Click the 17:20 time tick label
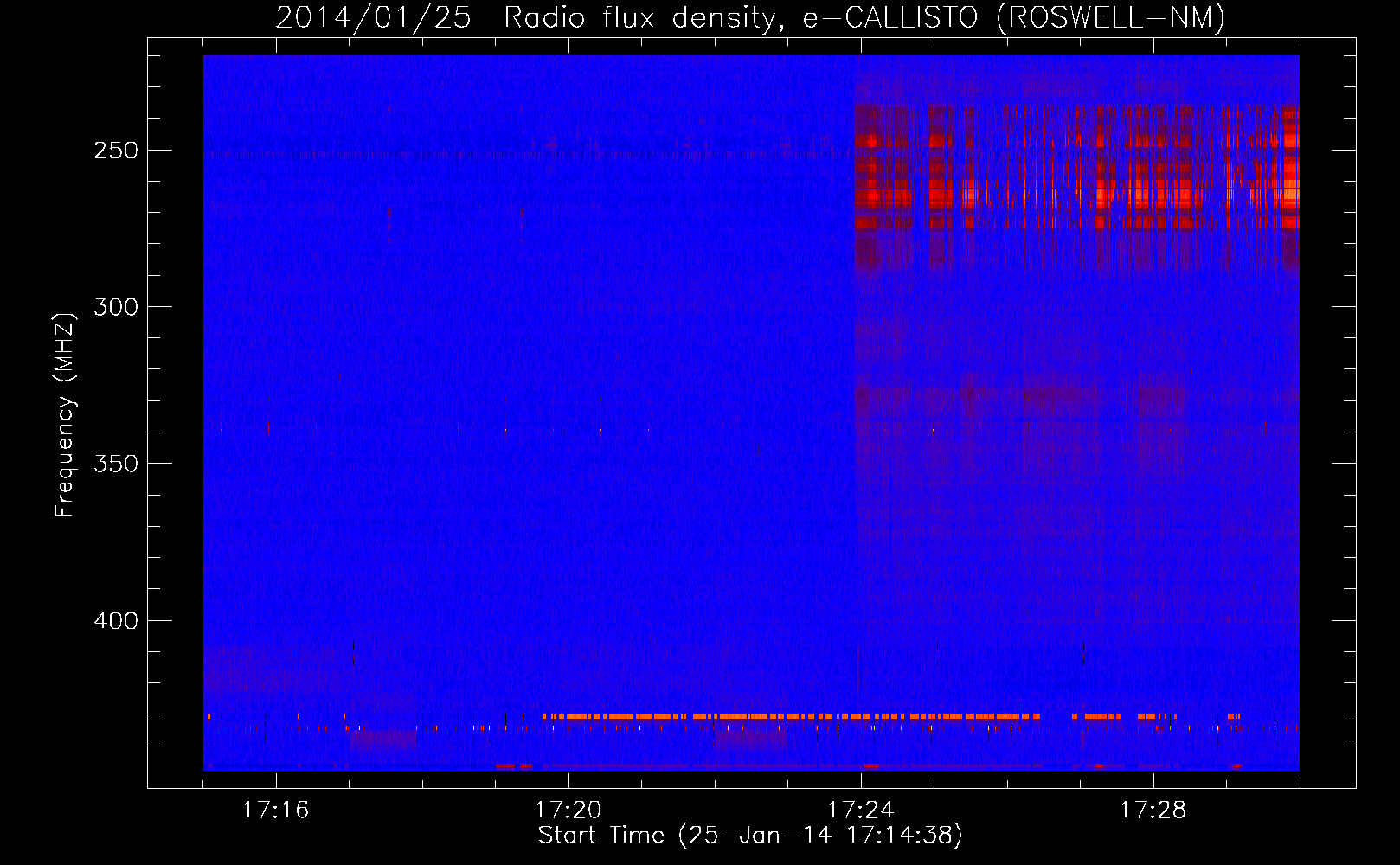The height and width of the screenshot is (865, 1400). click(x=568, y=811)
